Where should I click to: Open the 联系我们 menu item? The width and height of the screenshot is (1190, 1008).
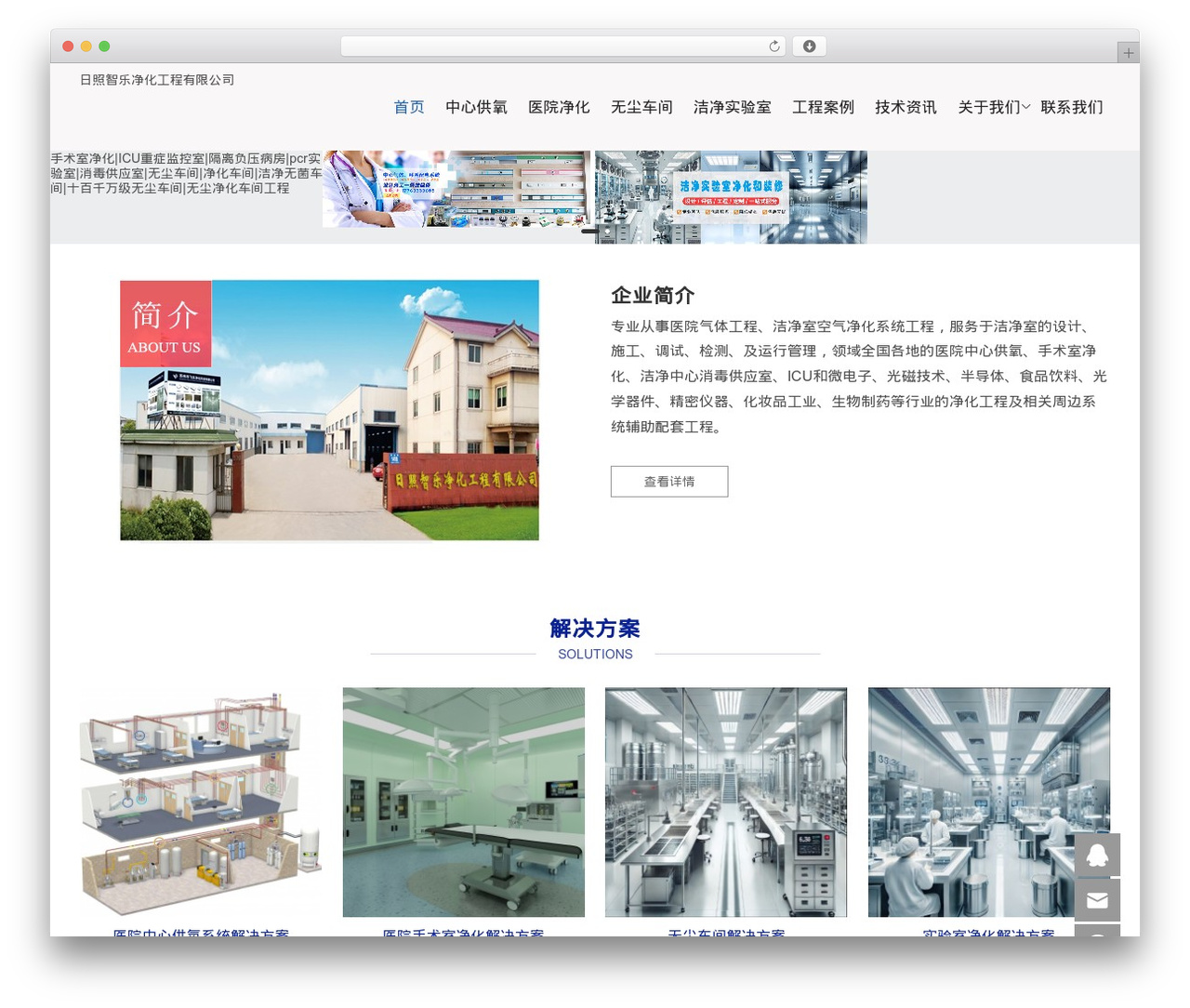[1072, 107]
